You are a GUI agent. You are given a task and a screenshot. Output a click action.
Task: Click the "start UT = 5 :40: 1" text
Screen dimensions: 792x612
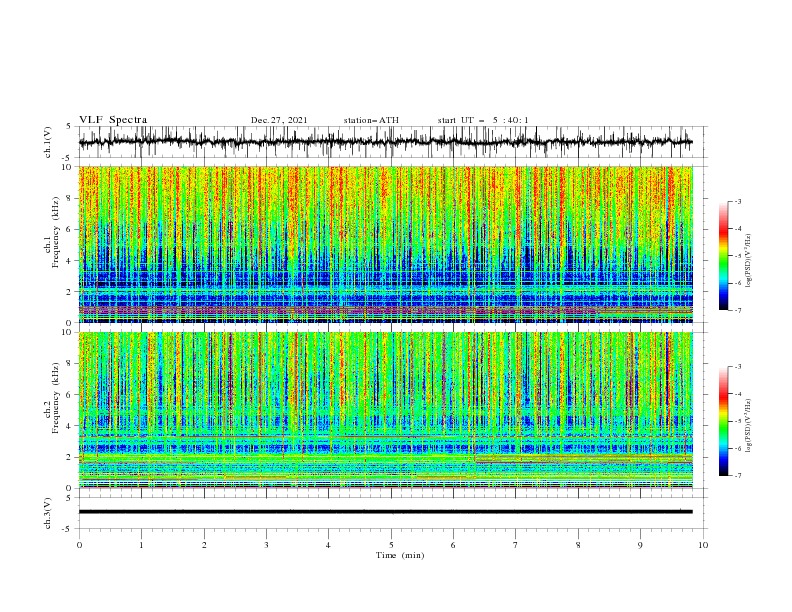click(x=483, y=120)
